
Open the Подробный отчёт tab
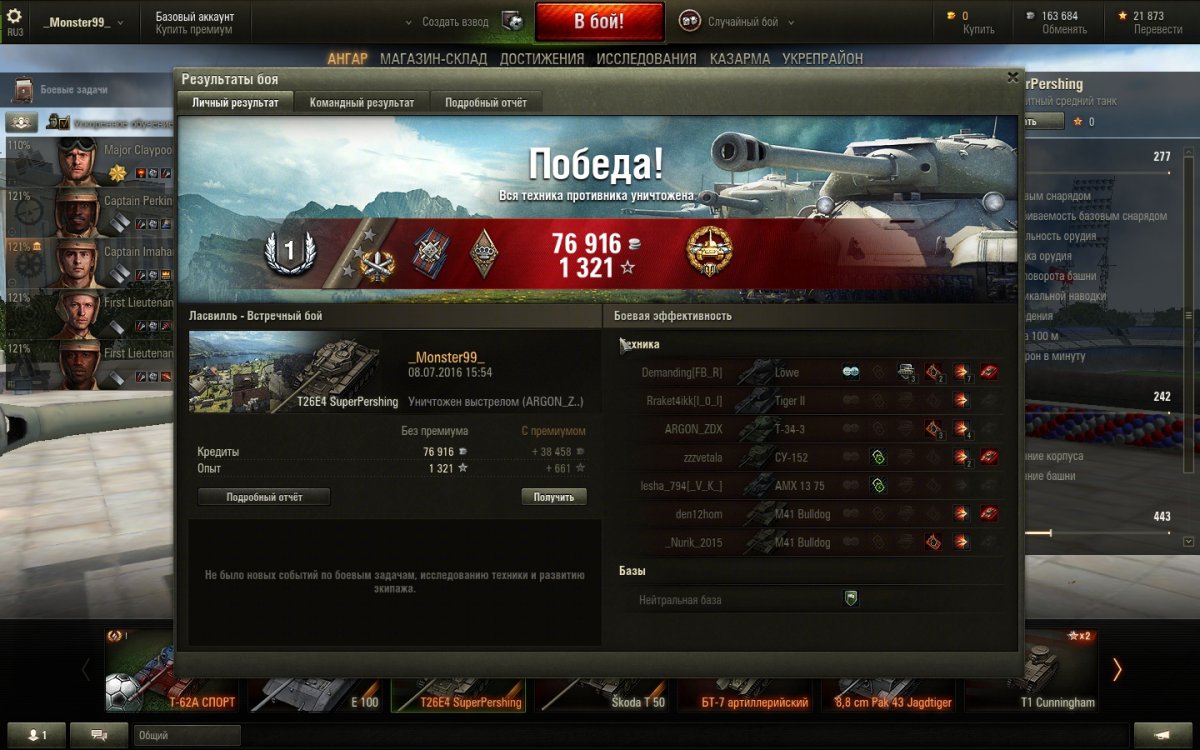click(486, 102)
